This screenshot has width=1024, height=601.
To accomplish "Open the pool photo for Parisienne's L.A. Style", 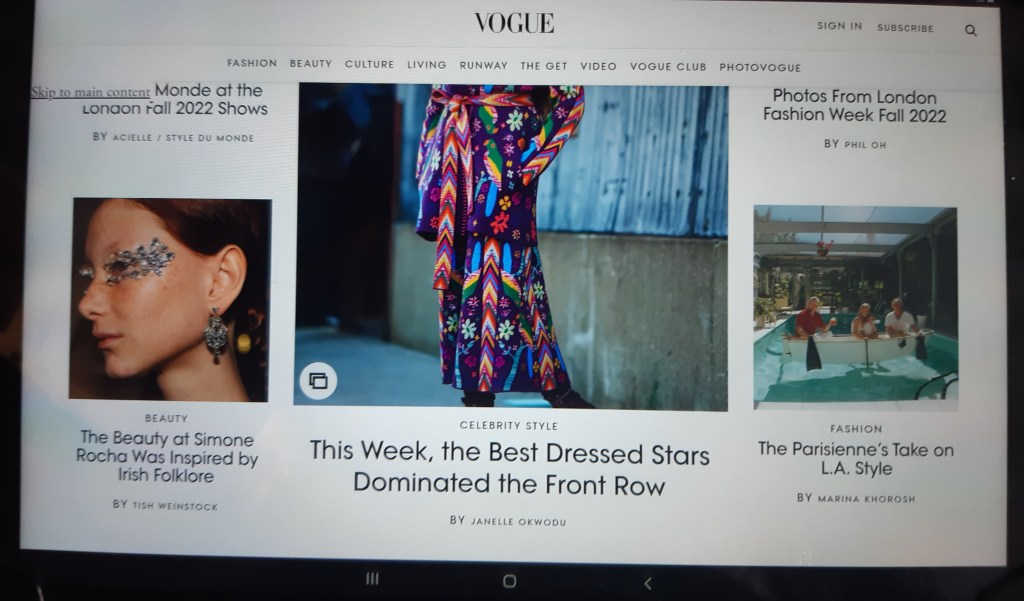I will (x=856, y=308).
